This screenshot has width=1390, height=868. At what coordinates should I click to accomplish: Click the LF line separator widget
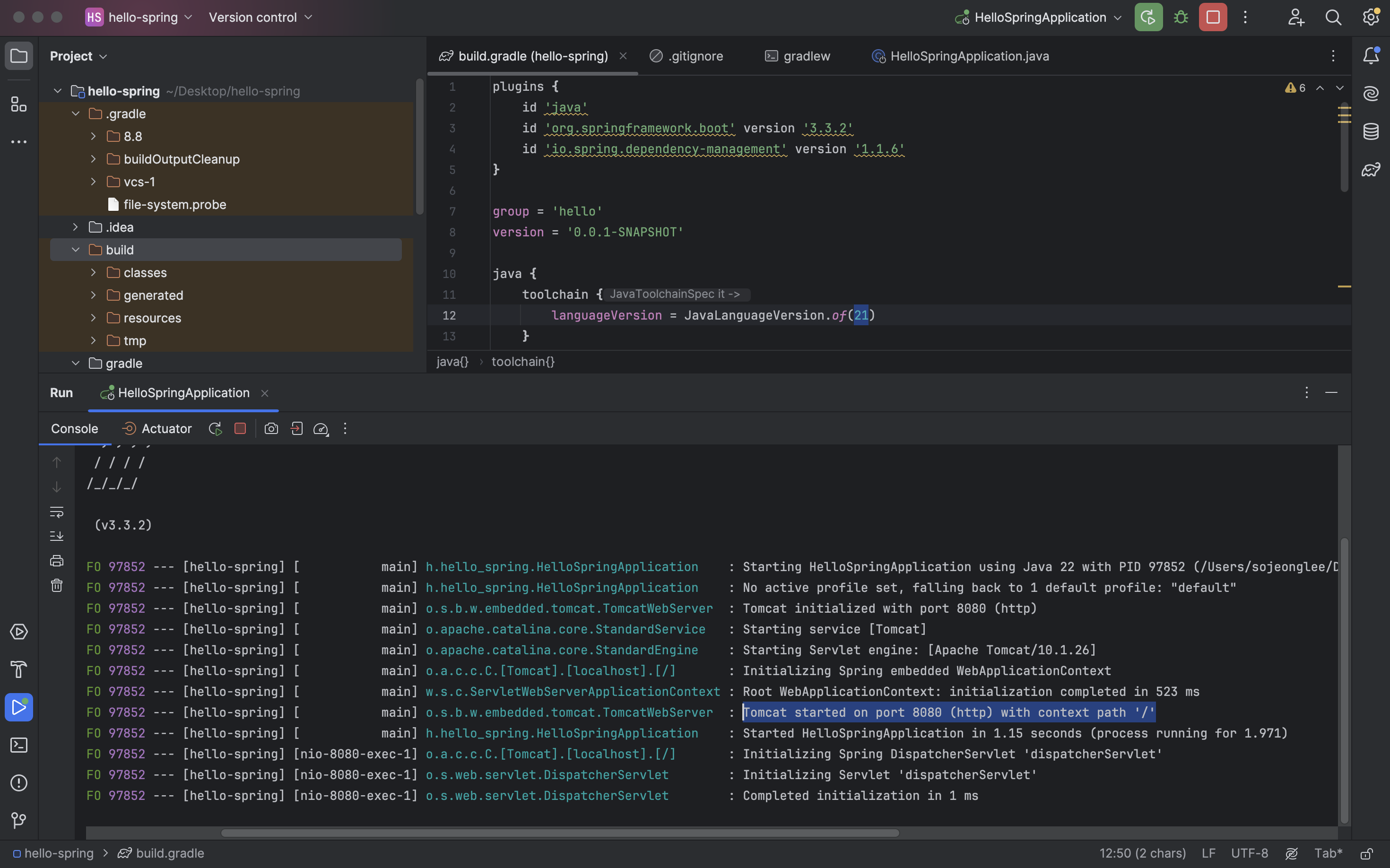click(x=1208, y=854)
